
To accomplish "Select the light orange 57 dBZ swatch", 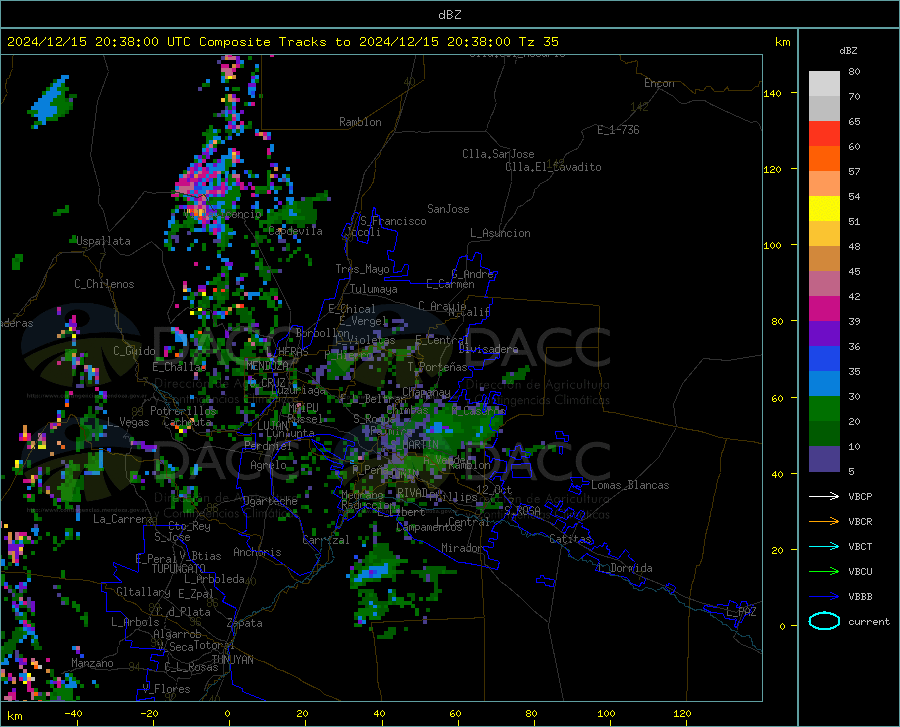I will (x=824, y=184).
